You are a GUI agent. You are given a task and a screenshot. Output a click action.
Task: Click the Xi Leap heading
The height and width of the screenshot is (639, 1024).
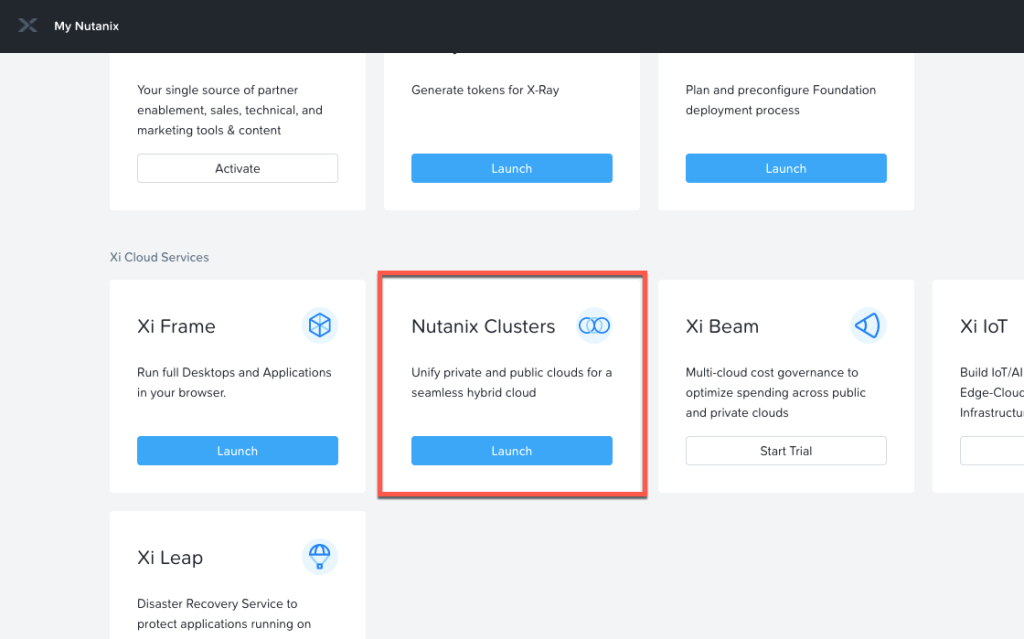[170, 557]
